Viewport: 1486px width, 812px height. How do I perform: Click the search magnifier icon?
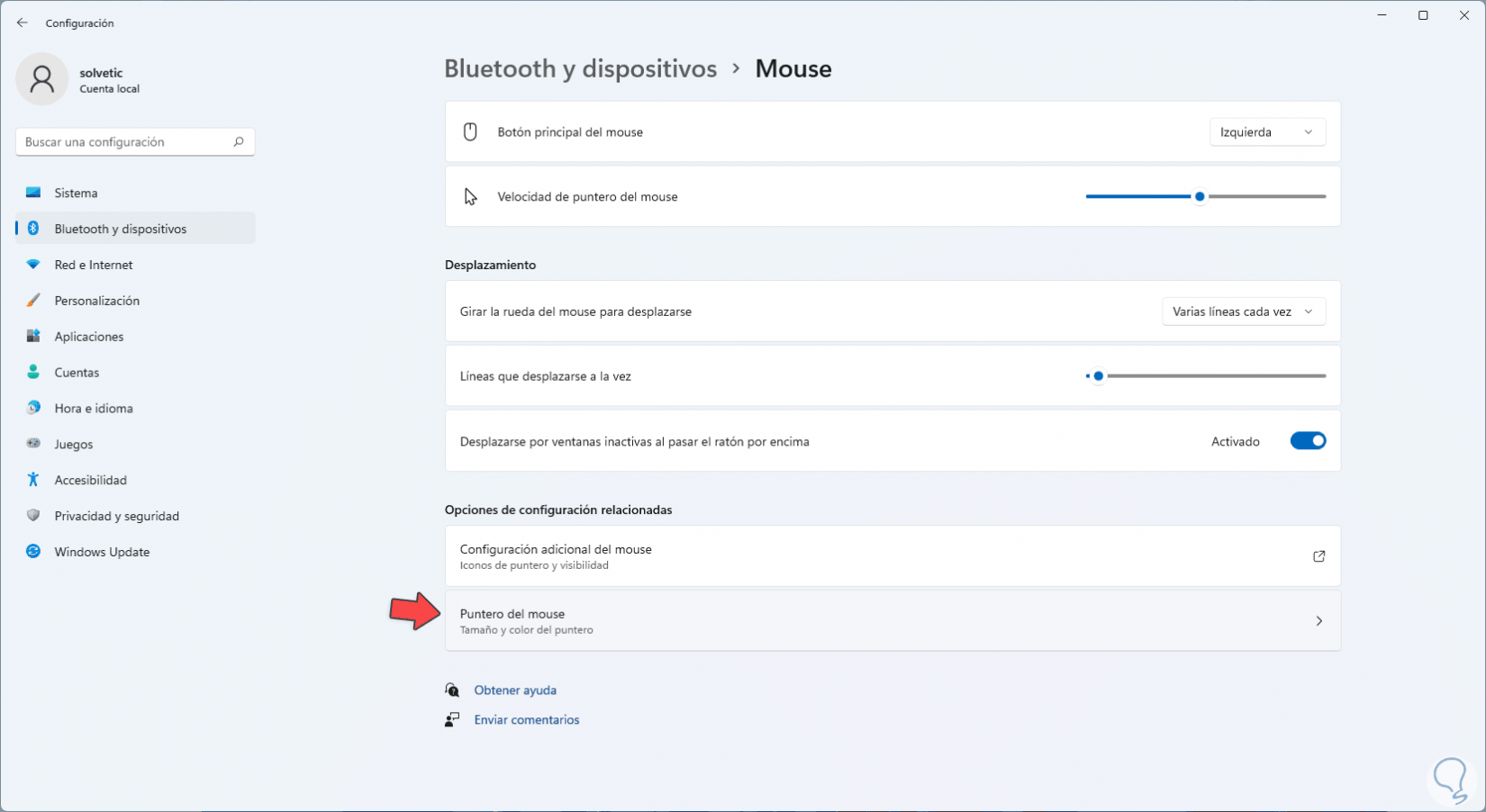(239, 142)
